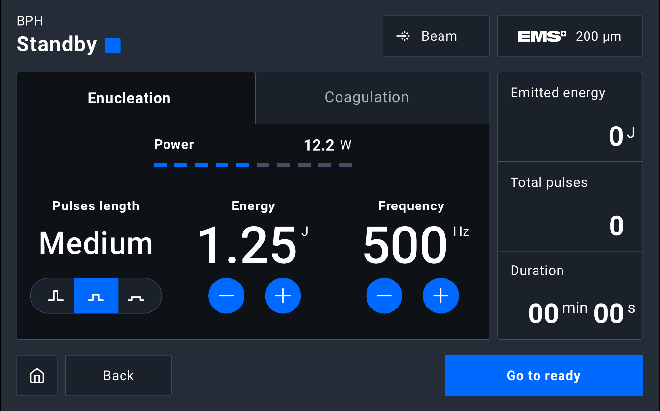Screen dimensions: 660x411
Task: Select the medium pulse length icon
Action: click(96, 296)
